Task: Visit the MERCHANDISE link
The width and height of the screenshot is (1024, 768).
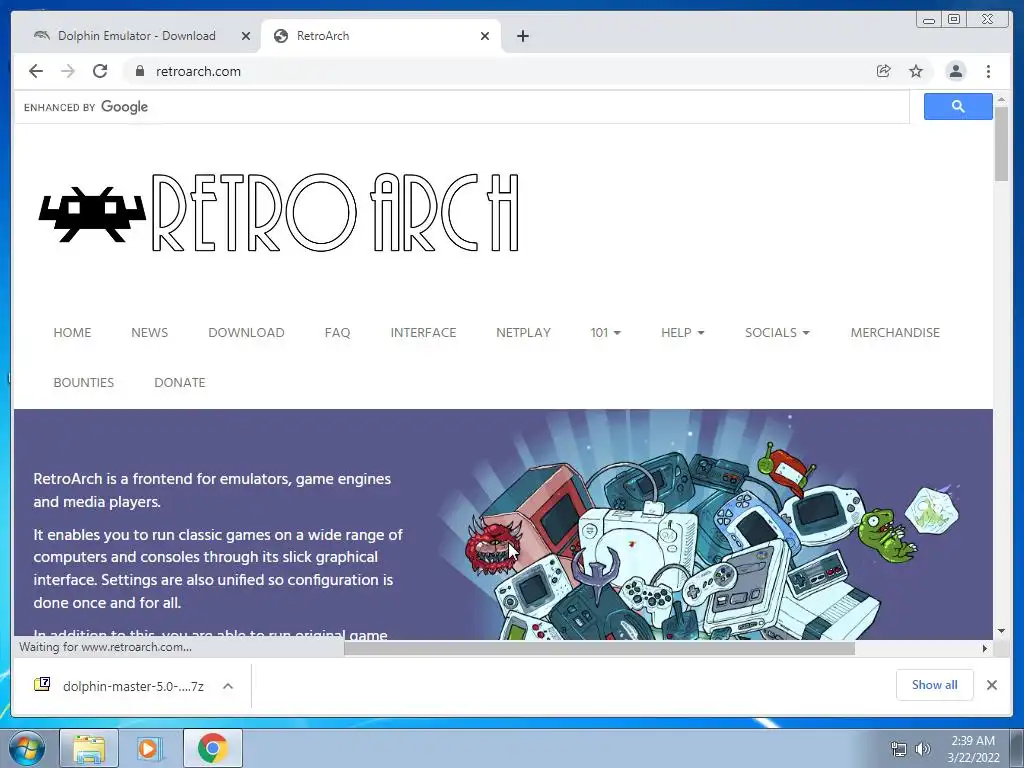Action: coord(895,332)
